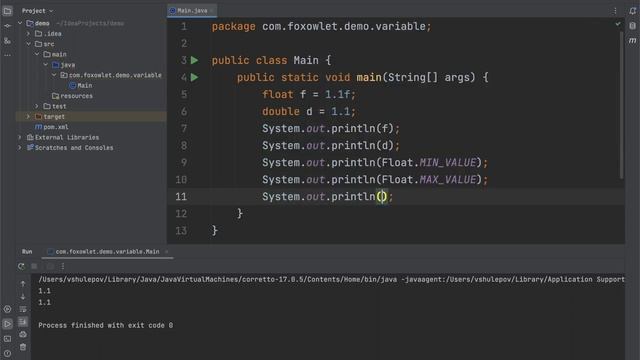Close the com.foxowlet.demo.variable.Main run tab
This screenshot has width=640, height=360.
[167, 251]
